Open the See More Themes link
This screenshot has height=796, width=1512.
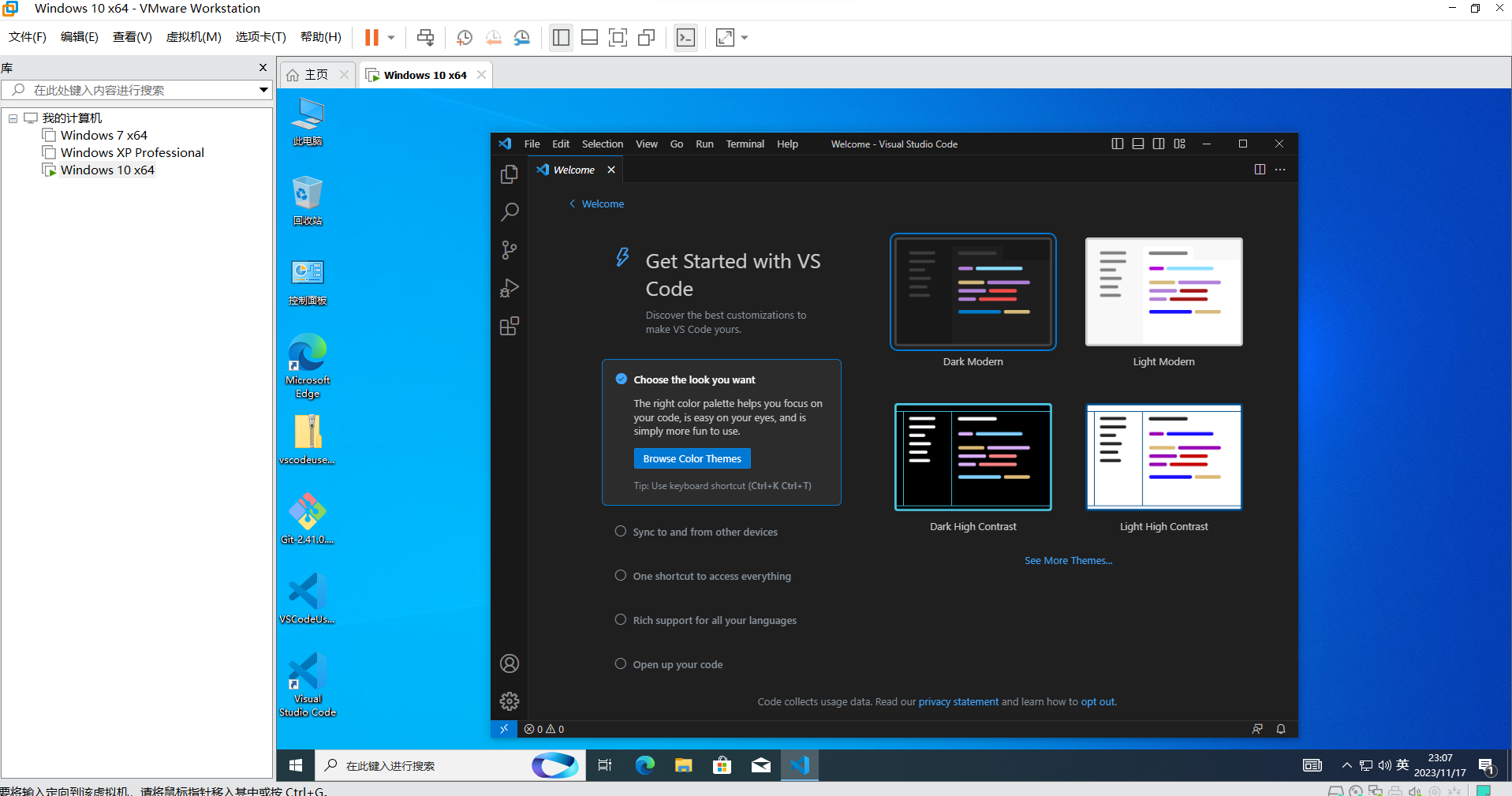point(1069,560)
